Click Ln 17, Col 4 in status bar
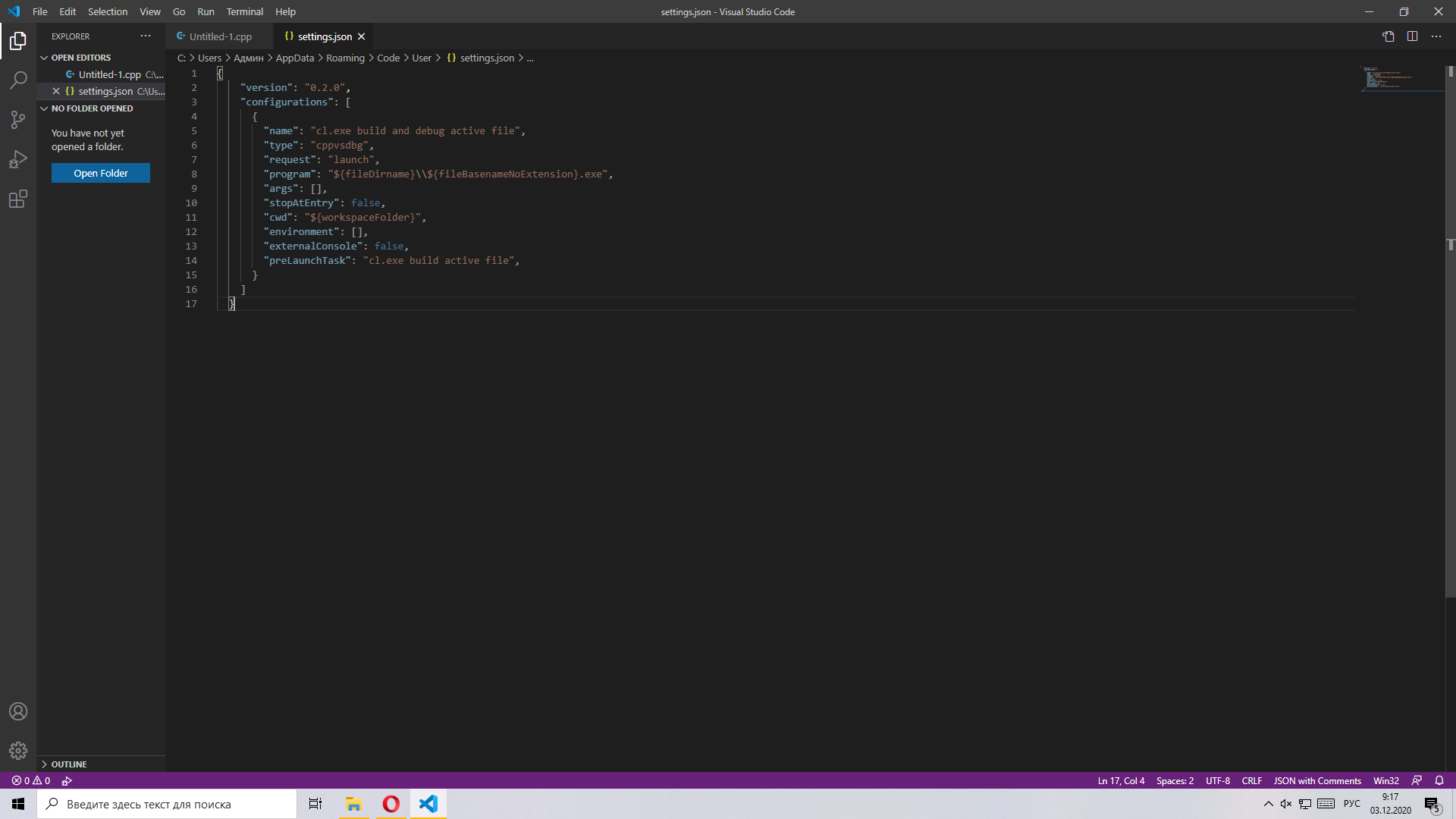 click(x=1121, y=780)
